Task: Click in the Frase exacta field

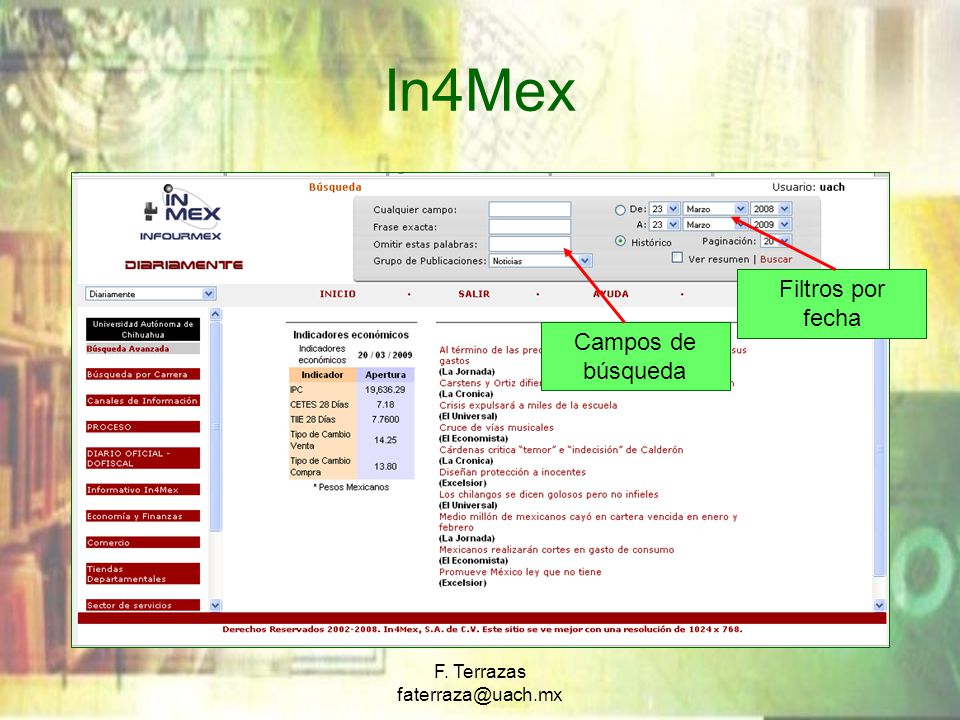Action: [530, 227]
